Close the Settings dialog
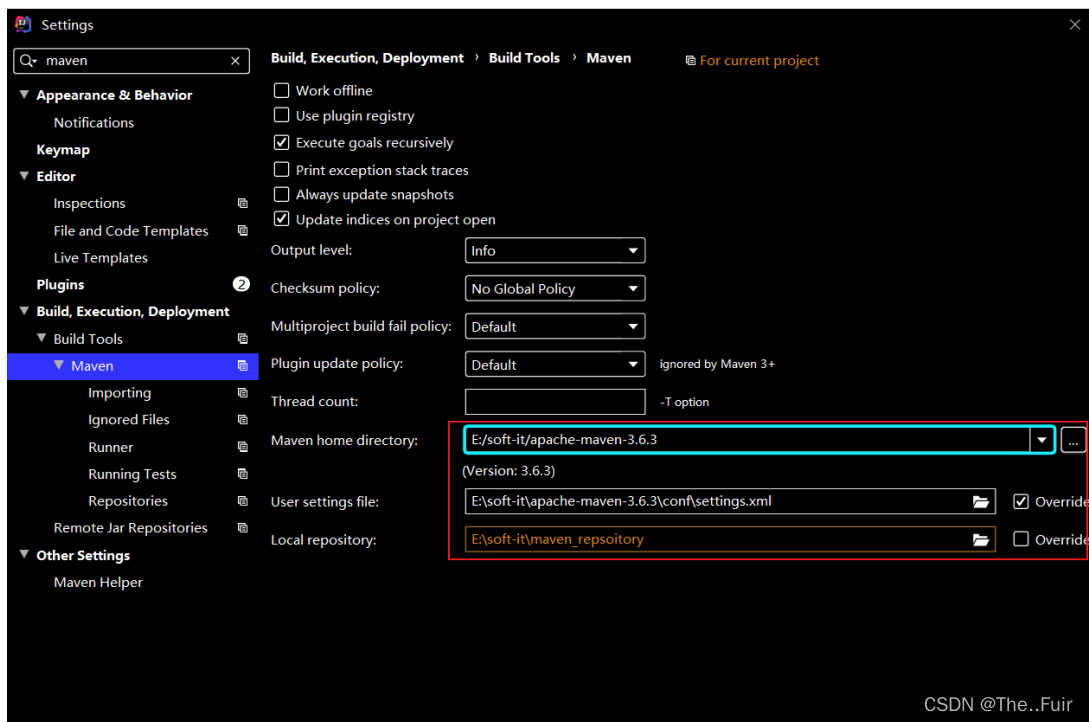The height and width of the screenshot is (722, 1089). (x=1074, y=24)
